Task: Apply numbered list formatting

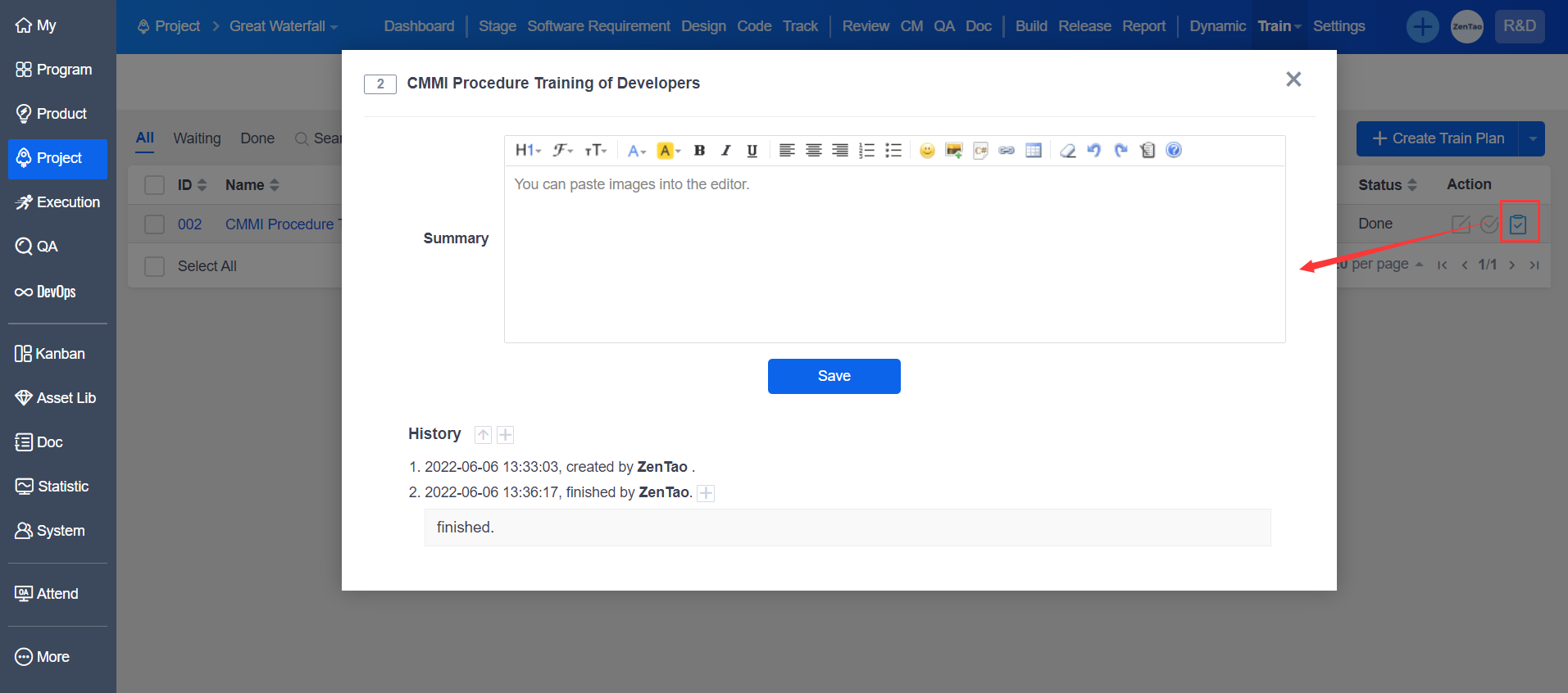Action: [866, 150]
